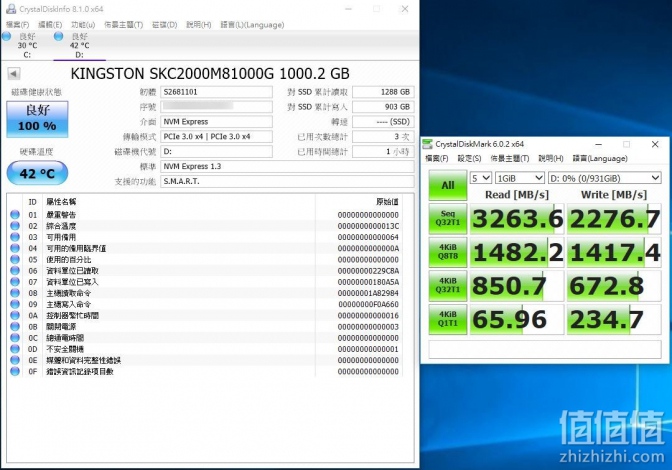Open 磁碟(D) menu in CrystalDiskInfo

click(165, 25)
